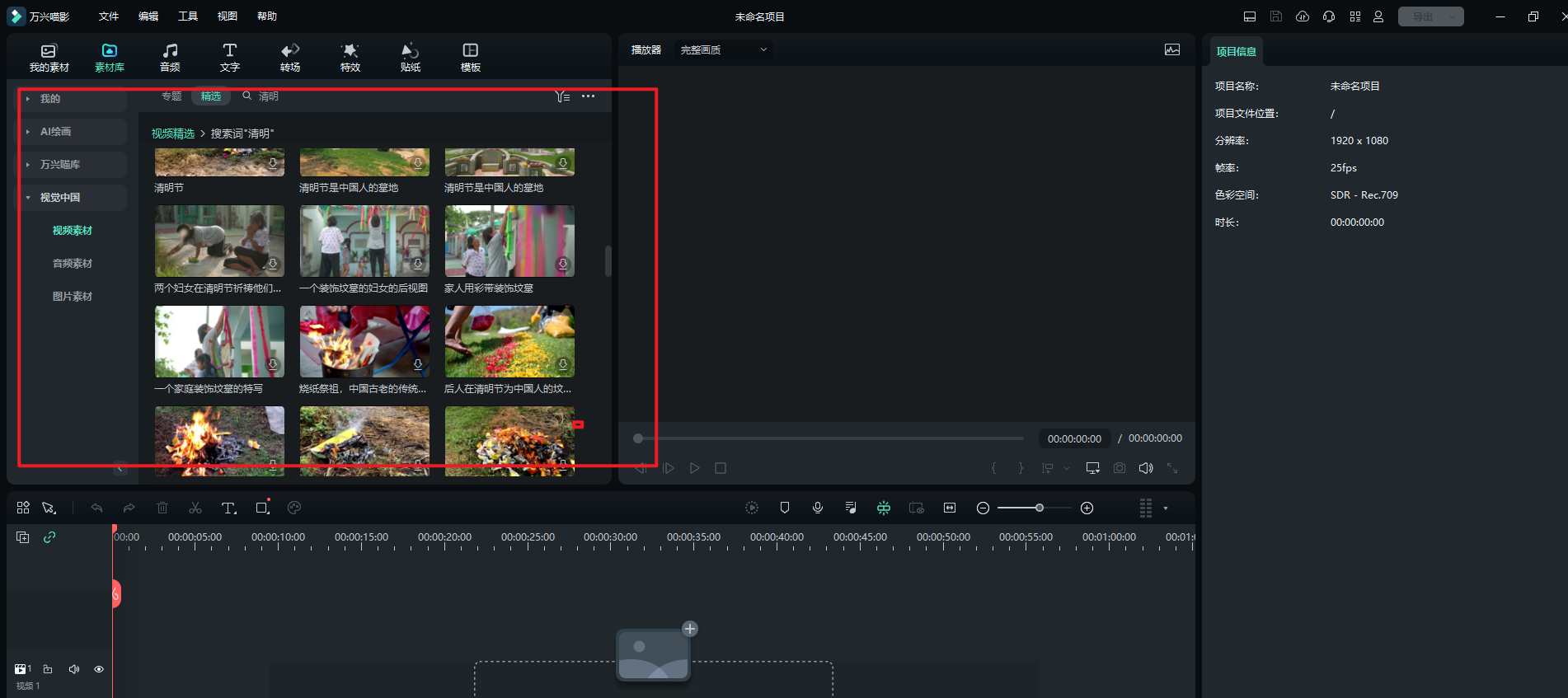Open the Stickers (贴纸) panel
The image size is (1568, 698).
(x=410, y=57)
